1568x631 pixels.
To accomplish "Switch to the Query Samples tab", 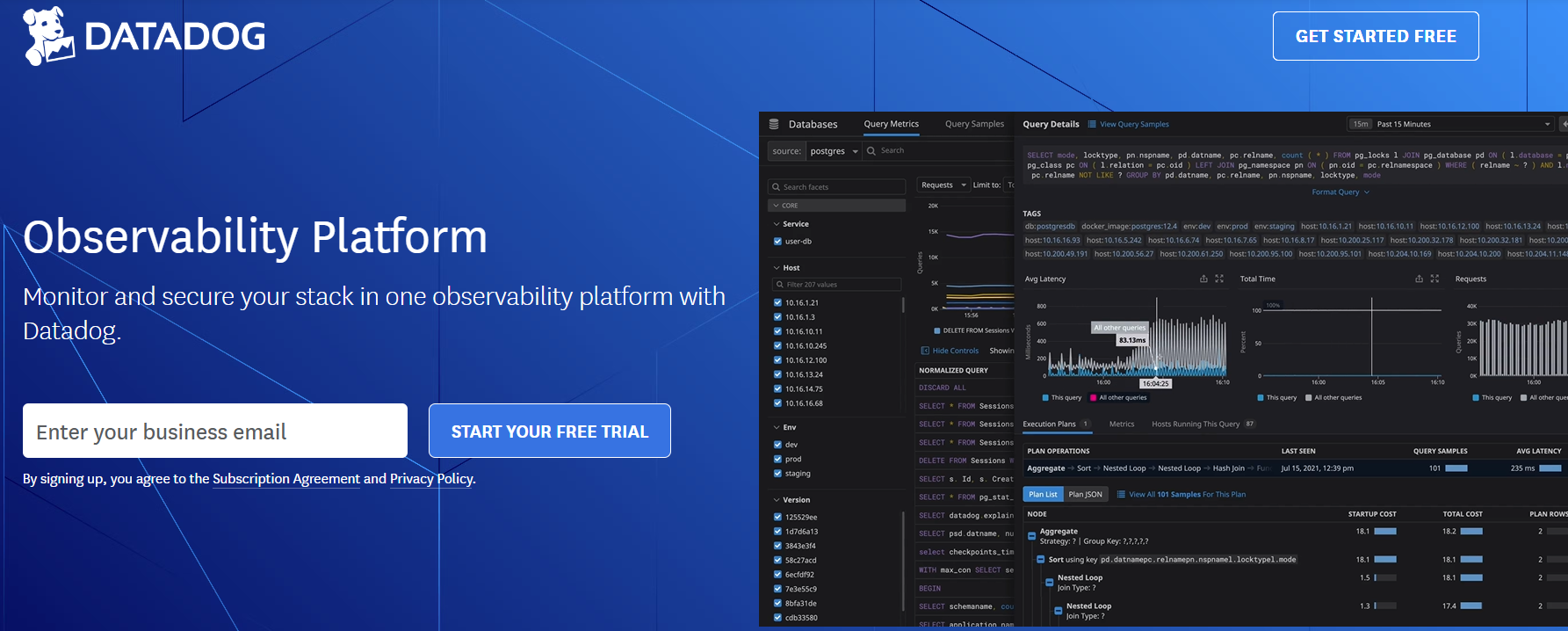I will 974,124.
